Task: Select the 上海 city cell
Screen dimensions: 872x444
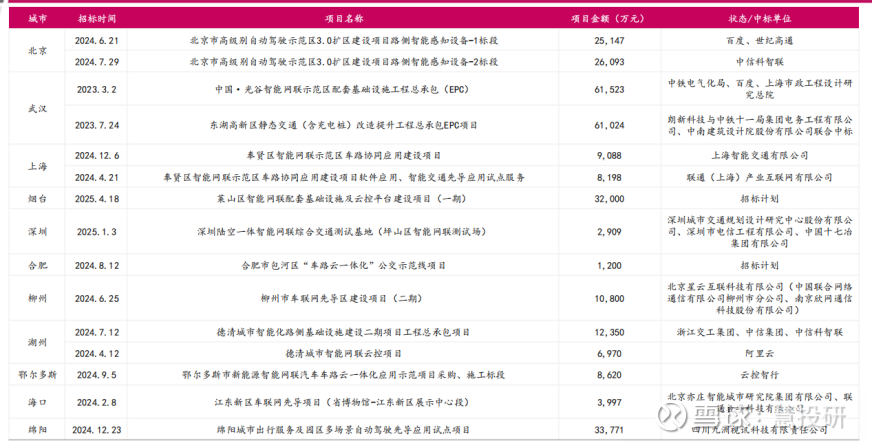Action: tap(37, 166)
